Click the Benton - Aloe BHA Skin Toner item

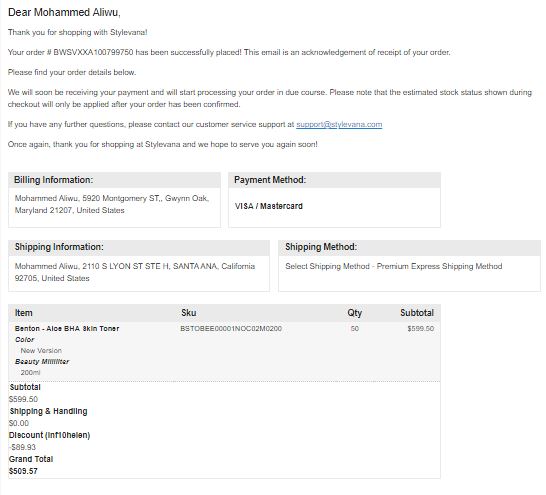click(67, 329)
